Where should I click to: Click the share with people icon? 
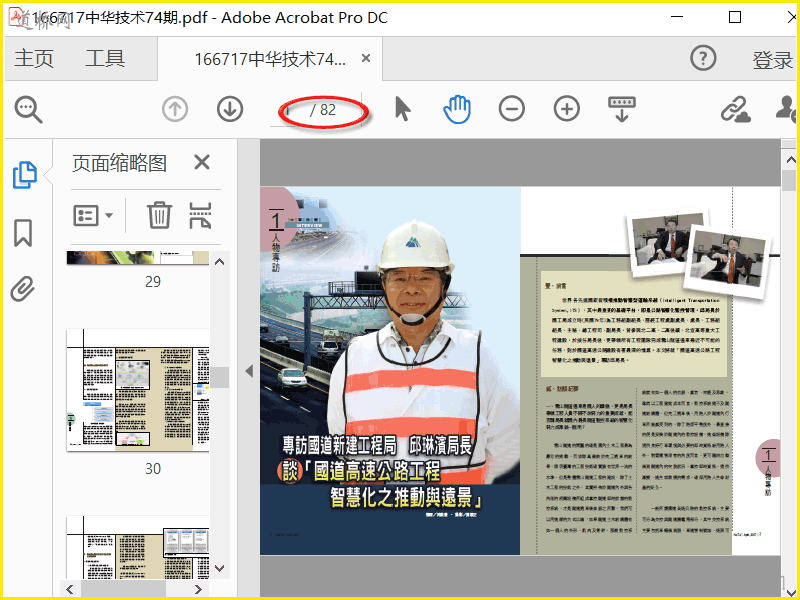[786, 109]
